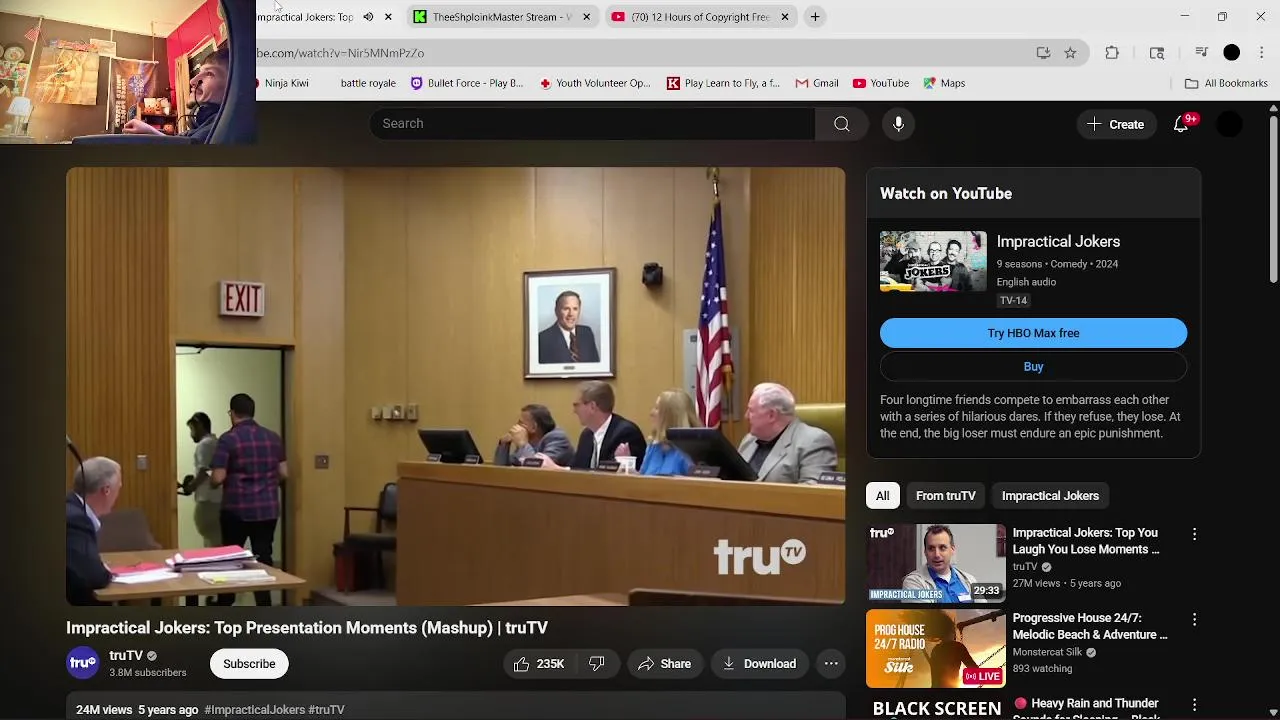Viewport: 1280px width, 720px height.
Task: Click the Buy button
Action: pos(1033,367)
